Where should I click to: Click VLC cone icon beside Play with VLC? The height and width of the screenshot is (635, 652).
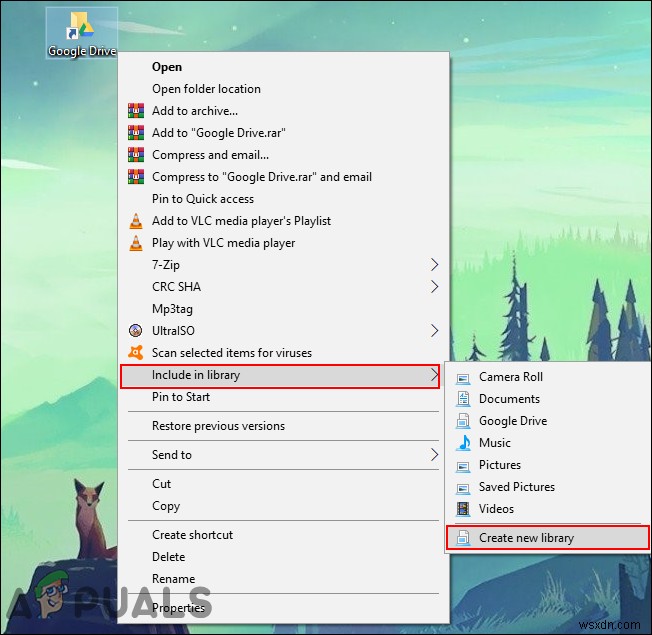tap(136, 243)
